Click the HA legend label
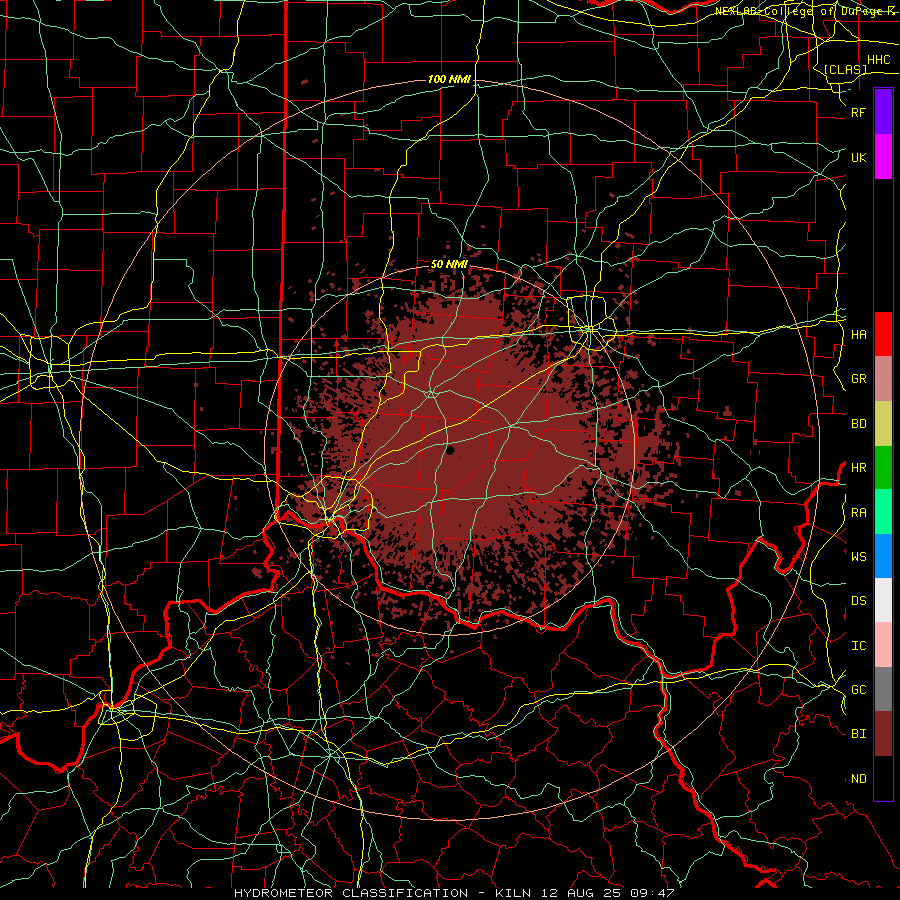This screenshot has width=900, height=900. 859,334
